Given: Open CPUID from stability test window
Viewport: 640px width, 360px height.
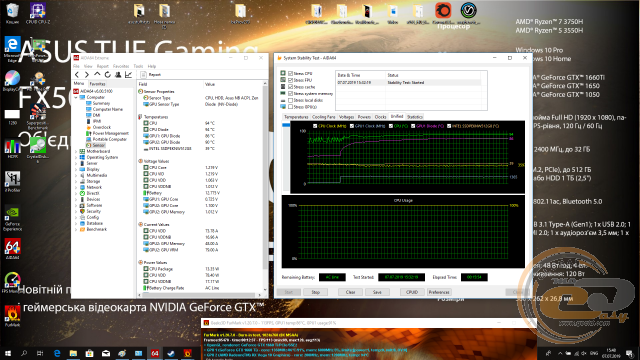Looking at the screenshot, I should [x=412, y=292].
